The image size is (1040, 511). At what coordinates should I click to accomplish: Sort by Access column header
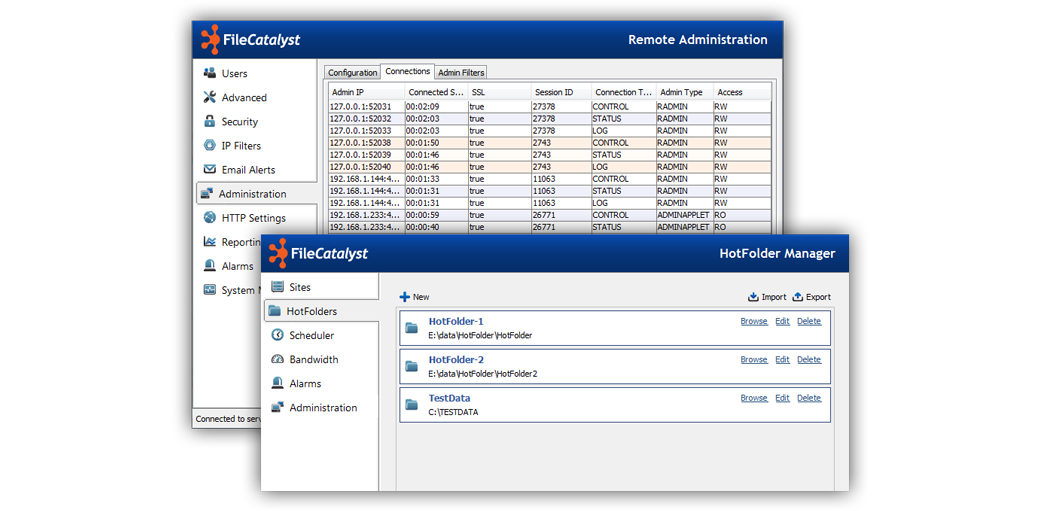point(742,92)
